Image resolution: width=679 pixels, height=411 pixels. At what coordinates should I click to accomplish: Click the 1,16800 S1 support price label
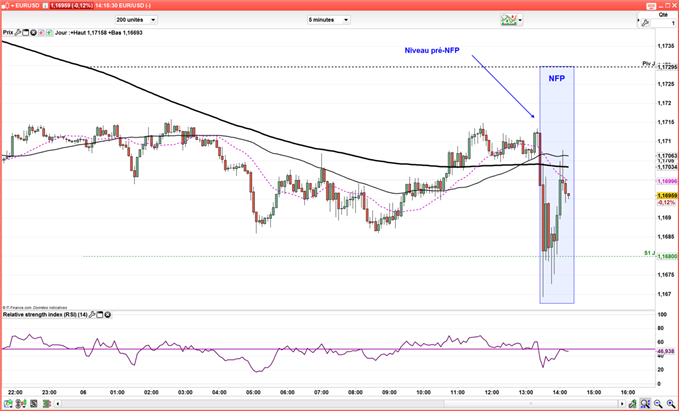tap(667, 256)
